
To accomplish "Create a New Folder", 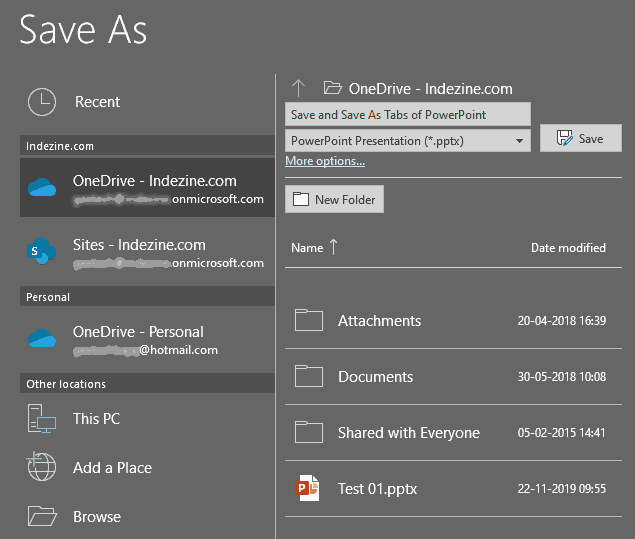I will (335, 199).
